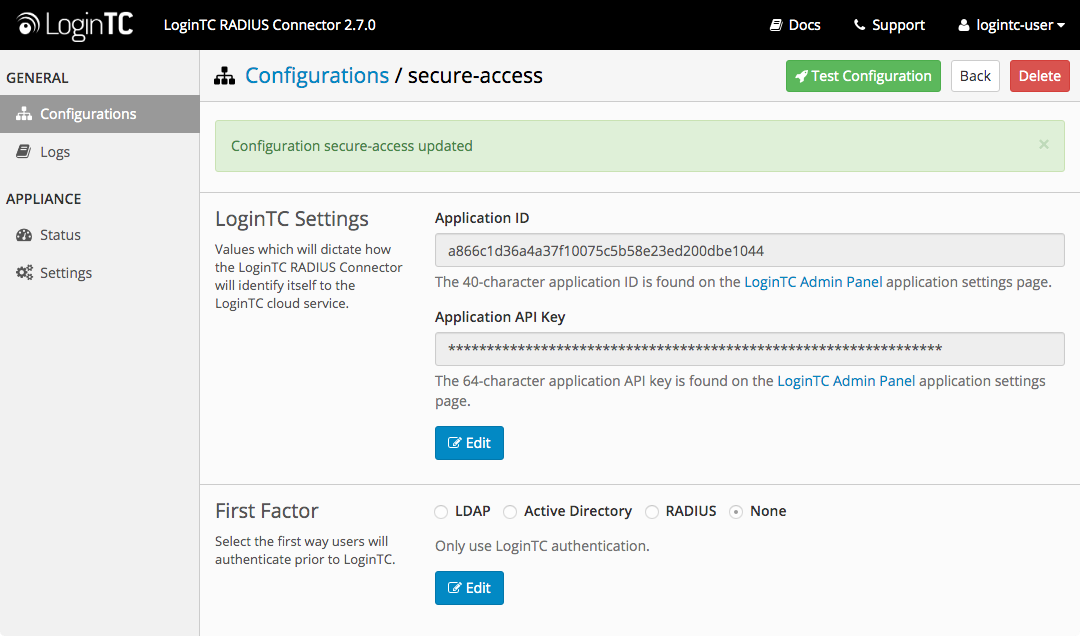This screenshot has height=636, width=1080.
Task: Select None for first factor
Action: pyautogui.click(x=736, y=512)
